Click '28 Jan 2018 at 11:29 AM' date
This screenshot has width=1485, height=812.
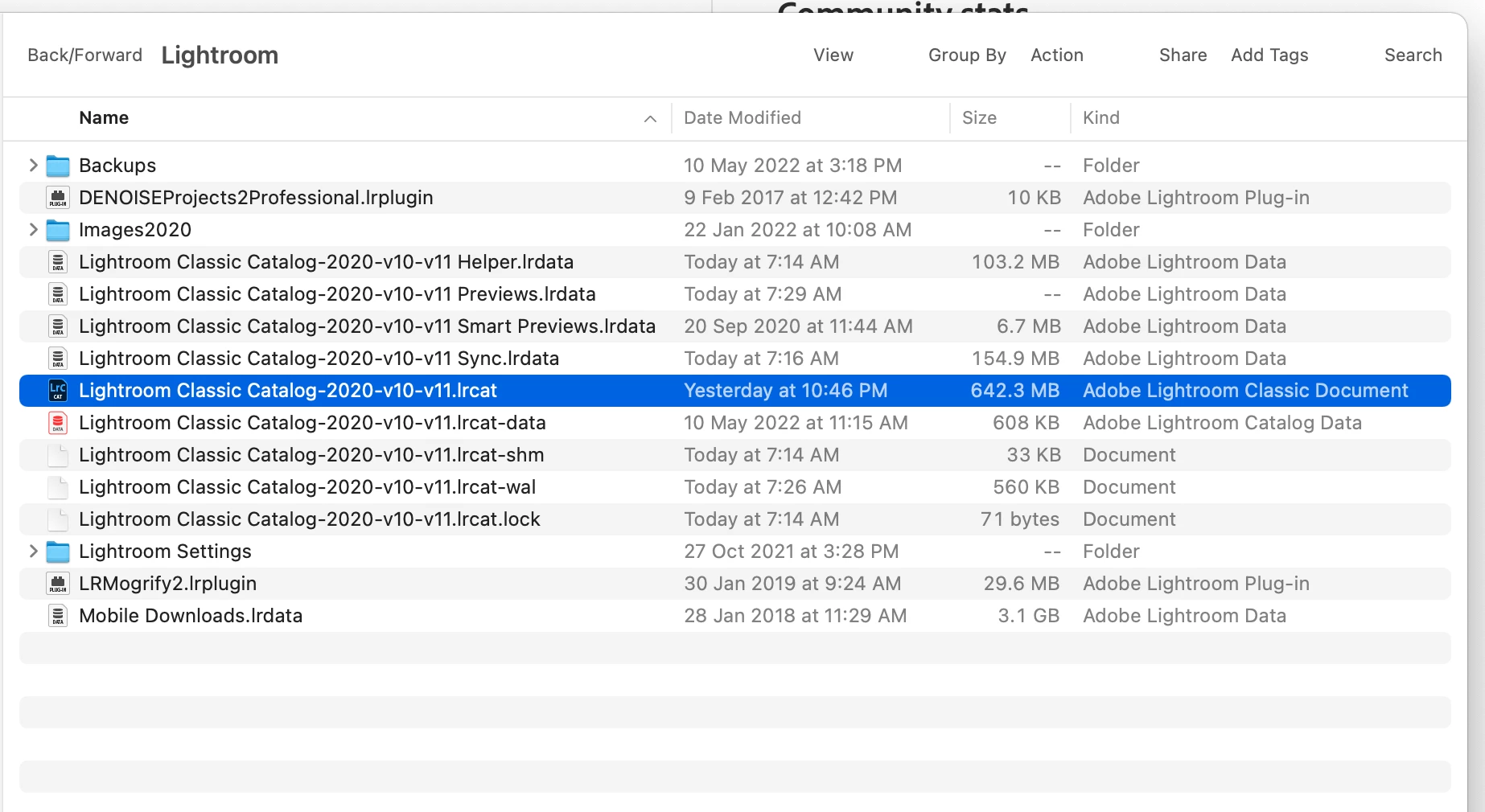tap(795, 616)
